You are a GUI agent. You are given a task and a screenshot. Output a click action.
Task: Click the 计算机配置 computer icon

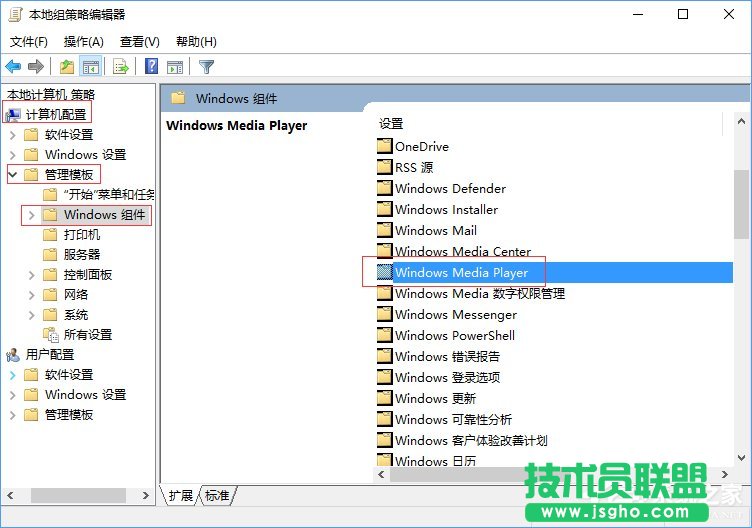pyautogui.click(x=13, y=115)
